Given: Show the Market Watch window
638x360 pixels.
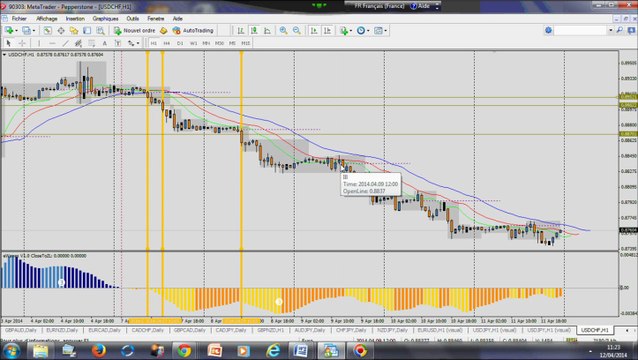Looking at the screenshot, I should coord(48,31).
